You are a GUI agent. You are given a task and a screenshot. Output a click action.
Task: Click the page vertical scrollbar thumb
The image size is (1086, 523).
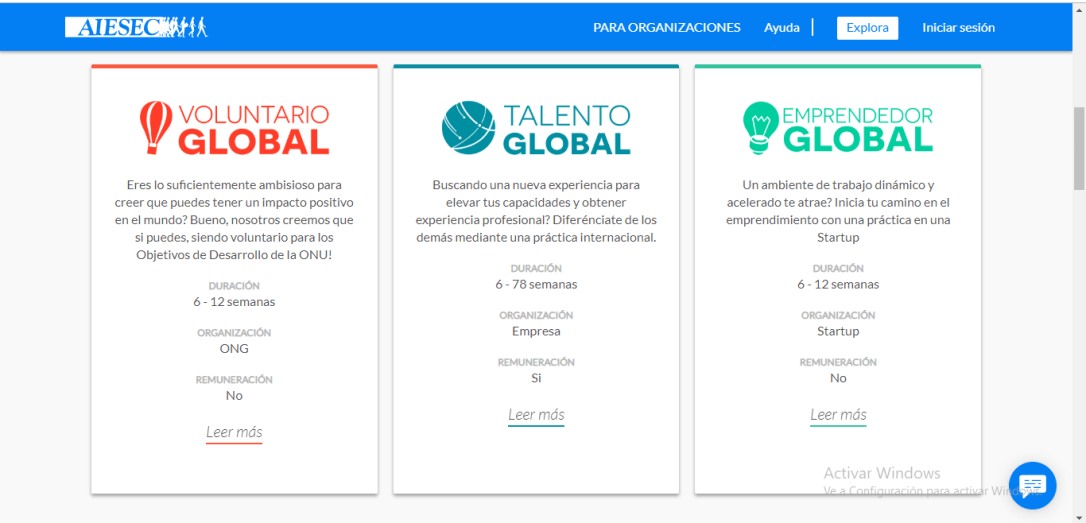click(1078, 148)
